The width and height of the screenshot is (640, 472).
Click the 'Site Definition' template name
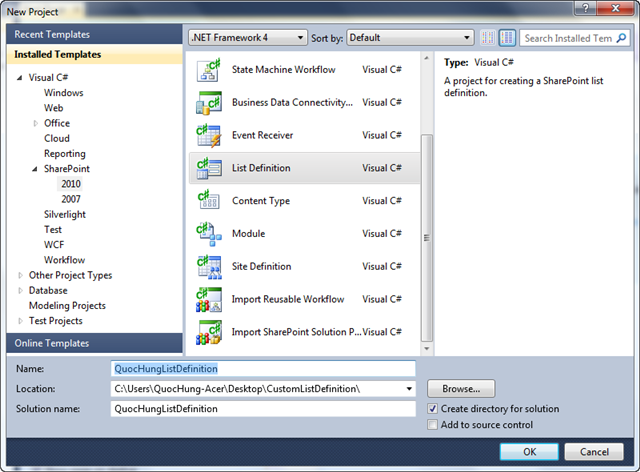(262, 266)
